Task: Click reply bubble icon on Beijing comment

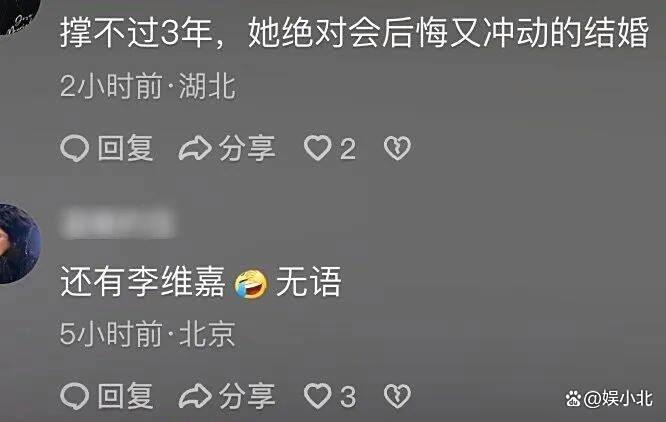Action: coord(75,397)
